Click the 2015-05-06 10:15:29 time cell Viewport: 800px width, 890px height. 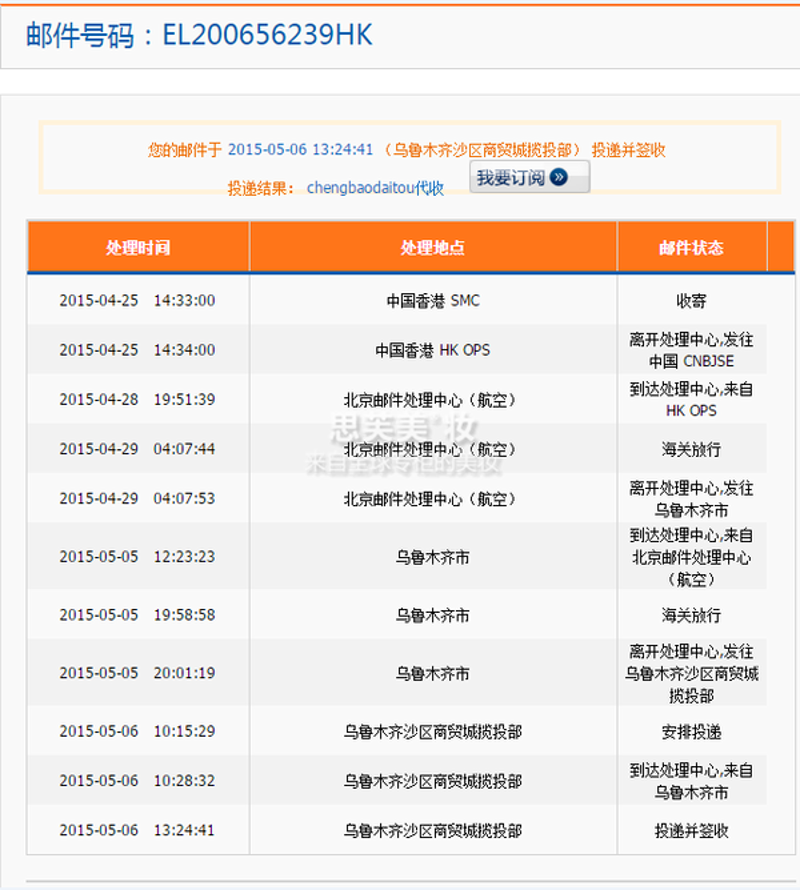(137, 731)
